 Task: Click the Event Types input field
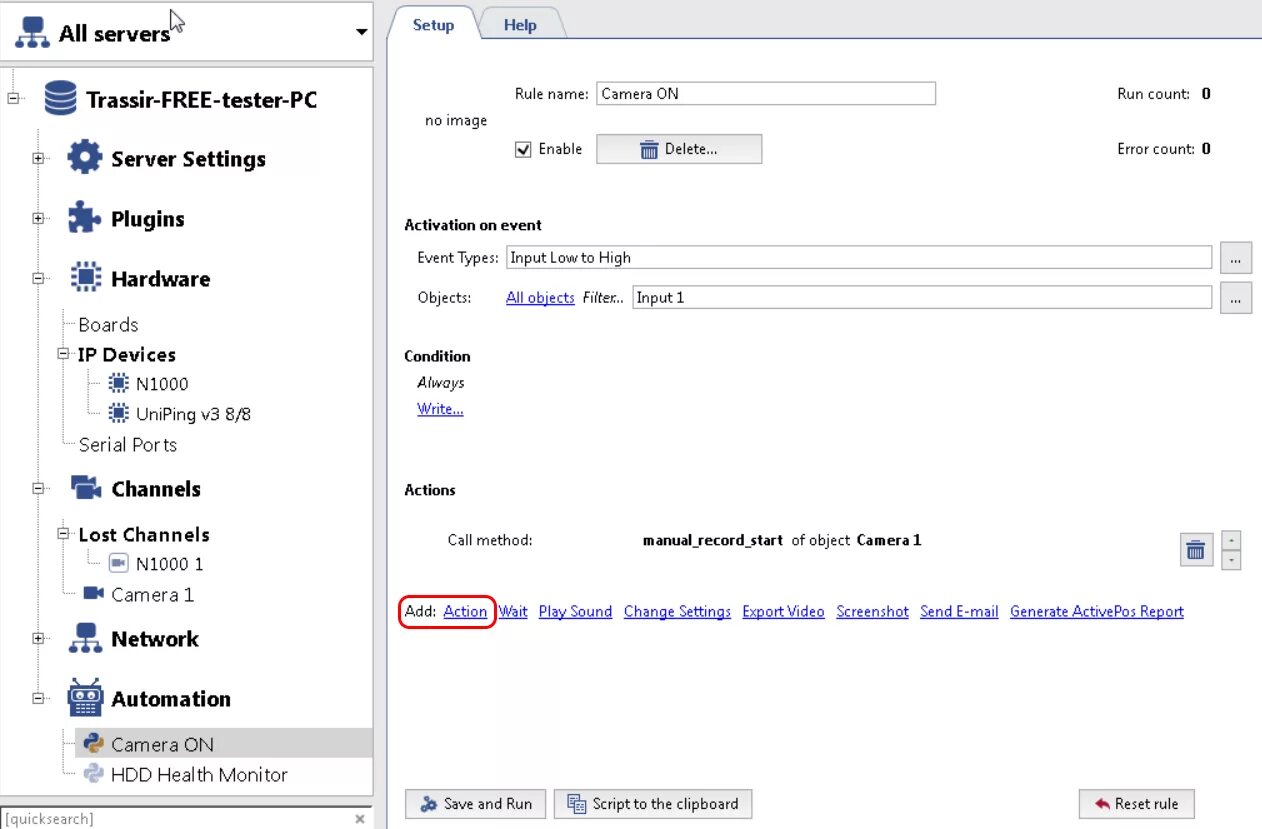(x=859, y=257)
